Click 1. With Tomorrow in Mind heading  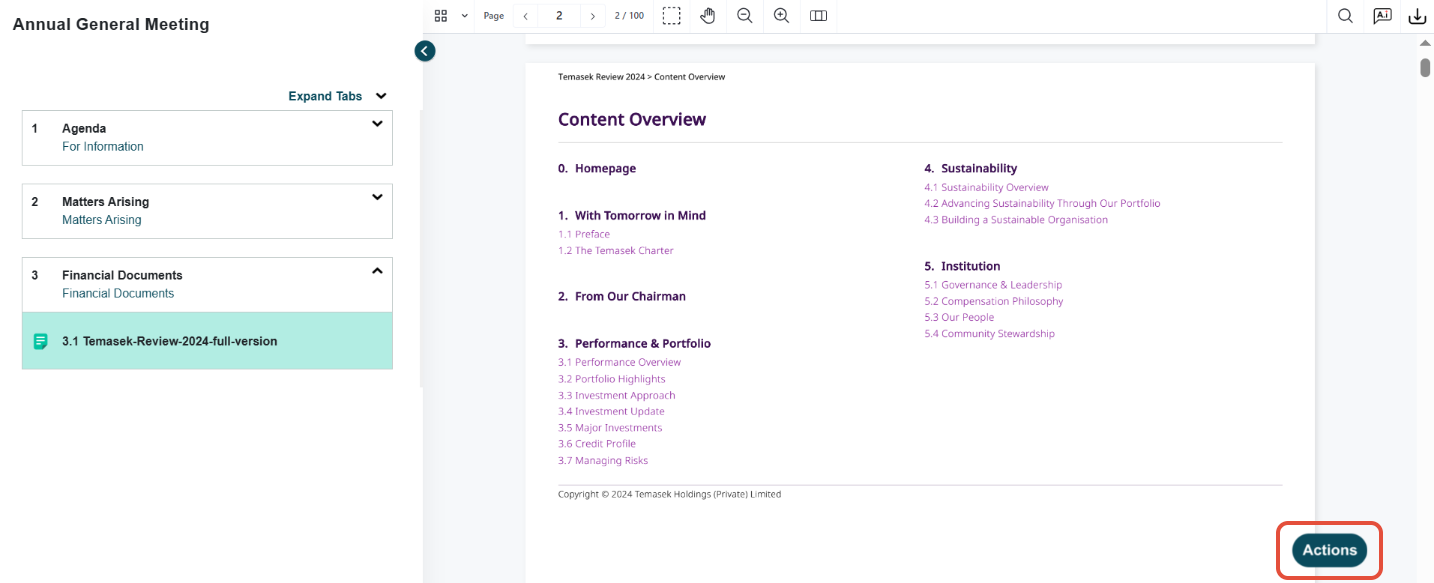pos(632,216)
